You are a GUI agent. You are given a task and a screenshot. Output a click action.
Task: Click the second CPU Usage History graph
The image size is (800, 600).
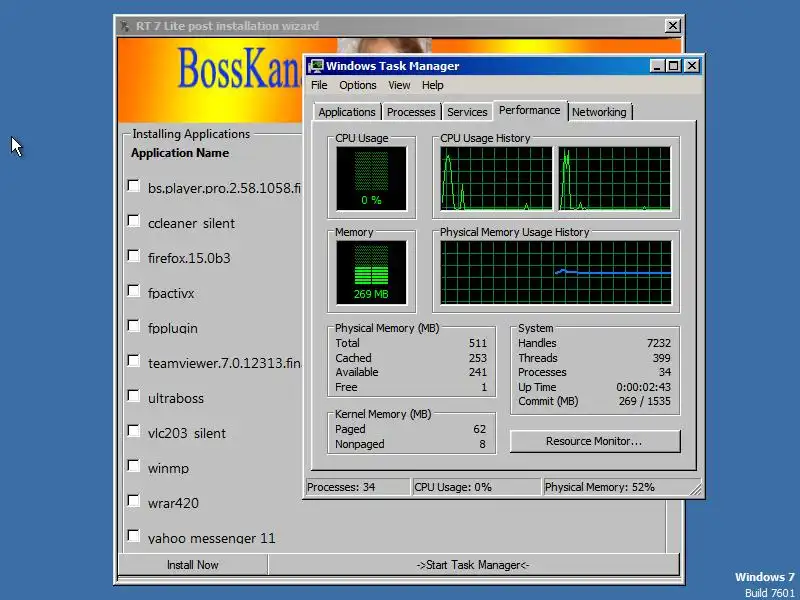[x=615, y=179]
